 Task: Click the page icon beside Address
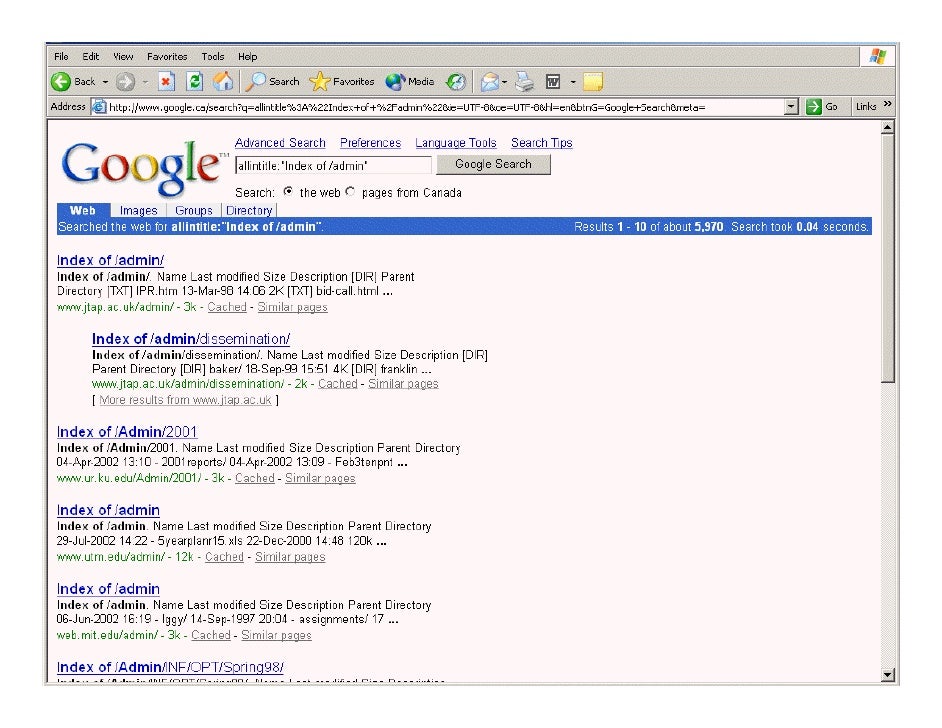tap(99, 107)
